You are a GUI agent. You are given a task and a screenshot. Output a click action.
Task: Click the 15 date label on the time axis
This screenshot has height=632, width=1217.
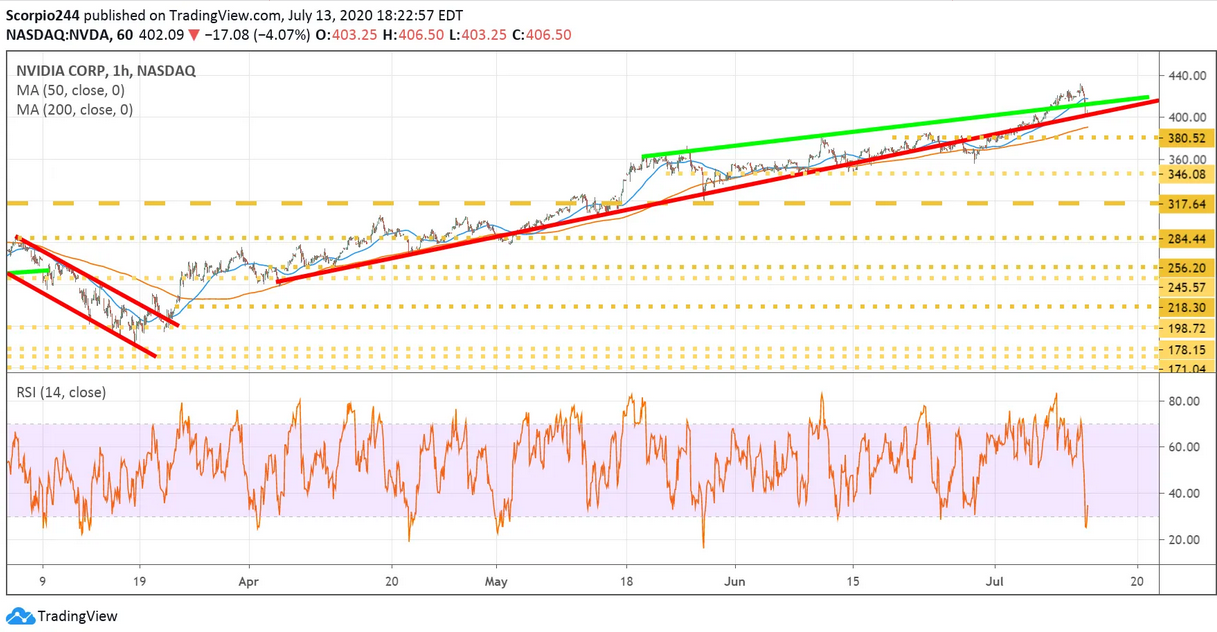852,579
